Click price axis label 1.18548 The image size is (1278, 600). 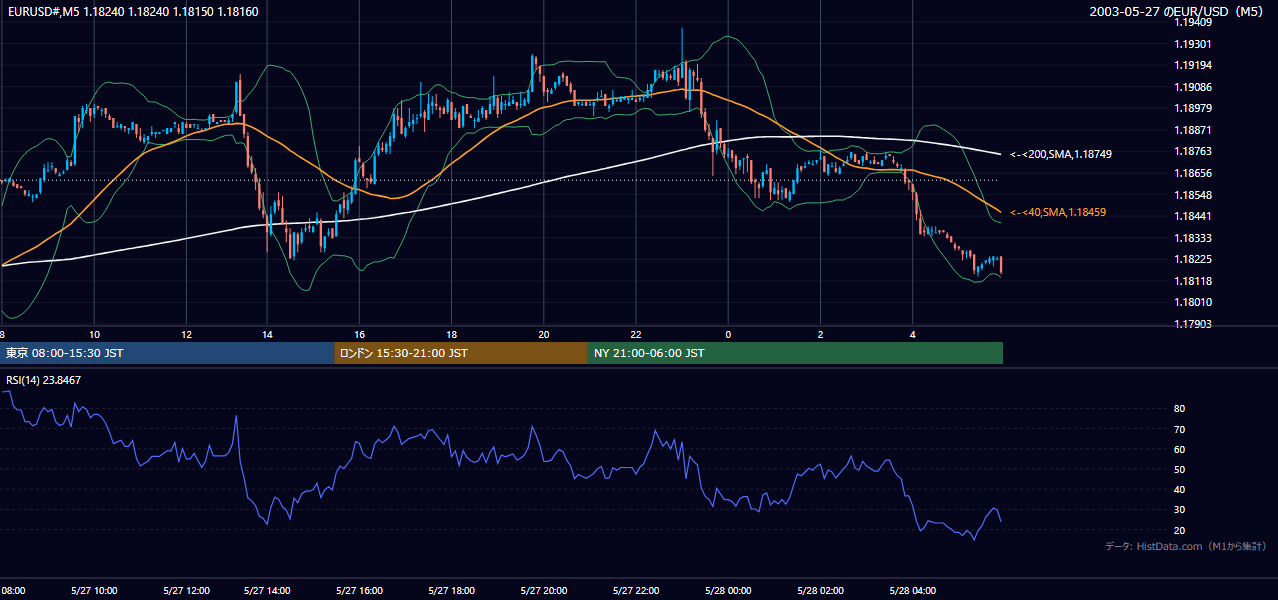1194,195
